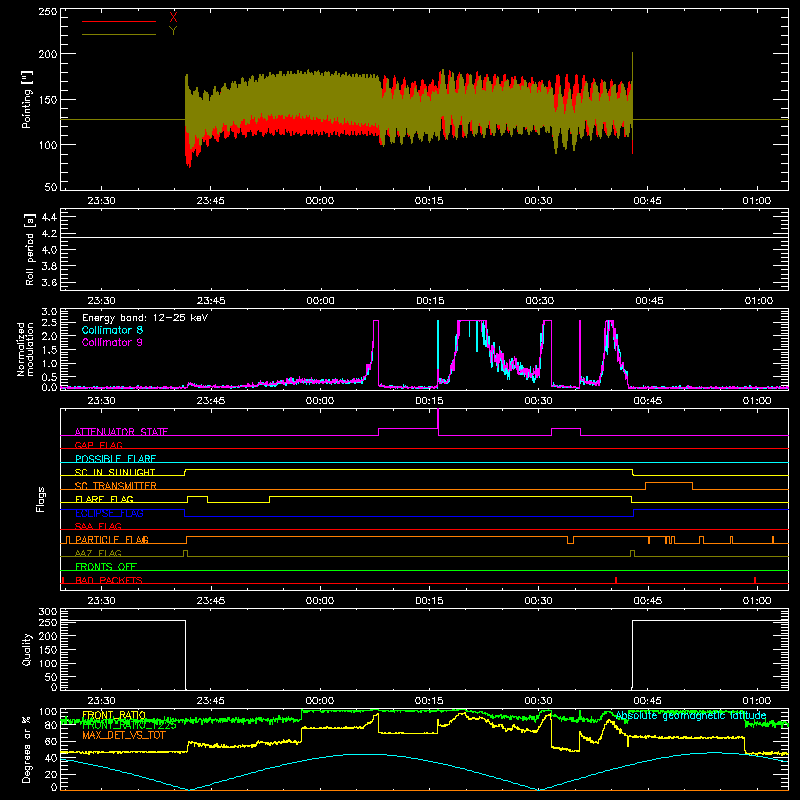Click the "Pointing ["]" axis title

click(27, 99)
